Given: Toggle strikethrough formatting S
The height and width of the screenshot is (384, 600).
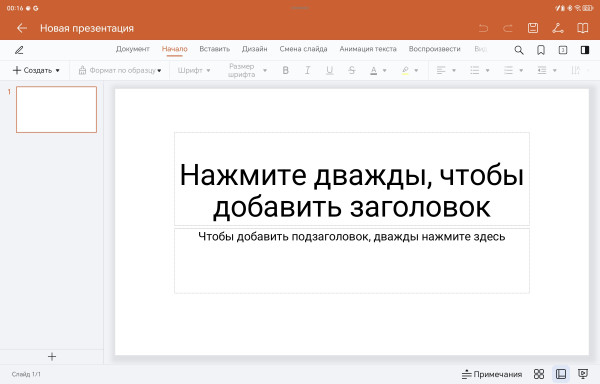Looking at the screenshot, I should coord(352,70).
